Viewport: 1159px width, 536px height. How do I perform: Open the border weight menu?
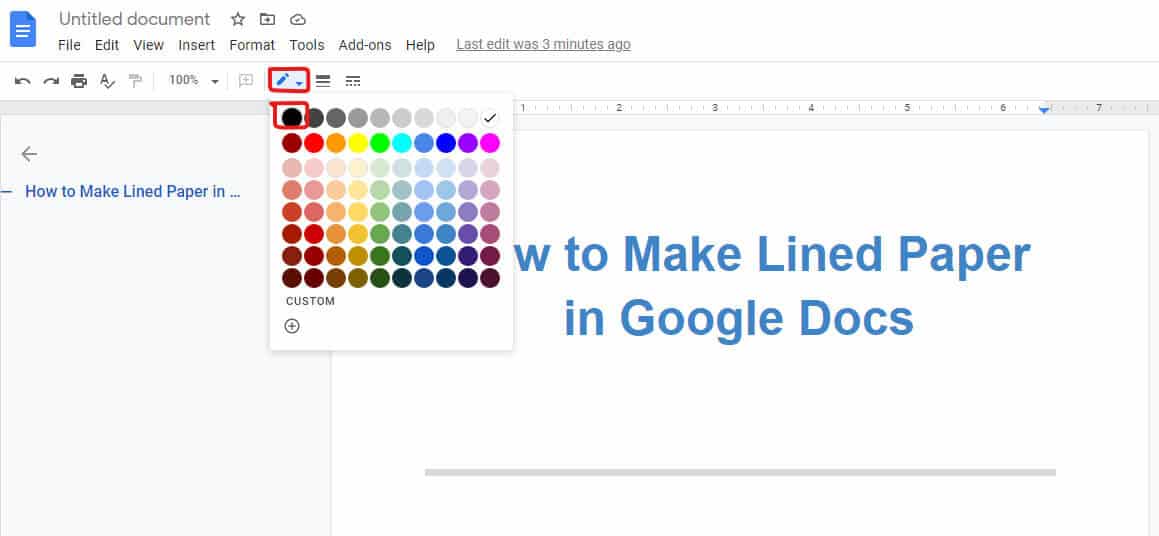click(x=323, y=81)
